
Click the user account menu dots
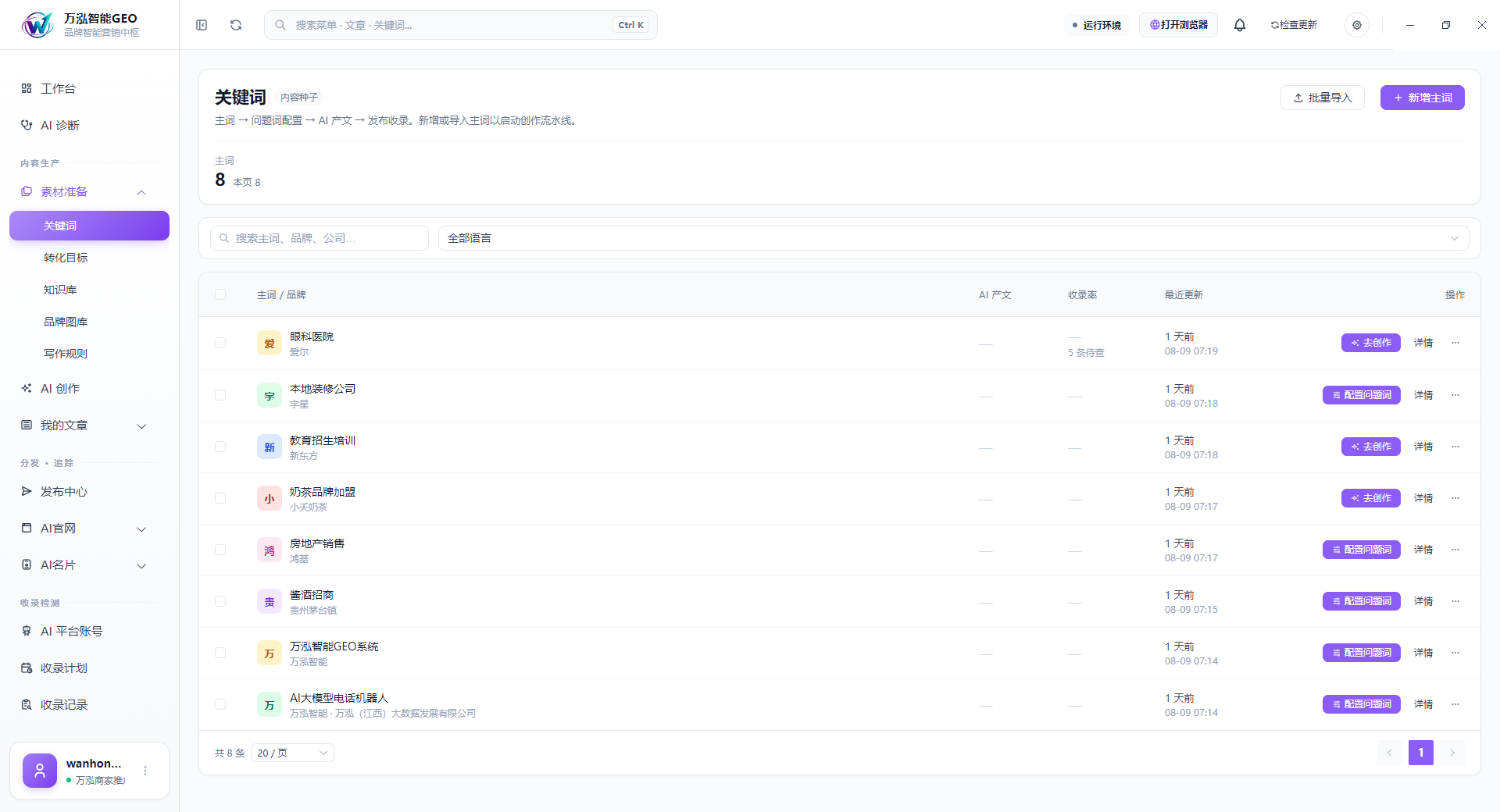click(x=145, y=771)
